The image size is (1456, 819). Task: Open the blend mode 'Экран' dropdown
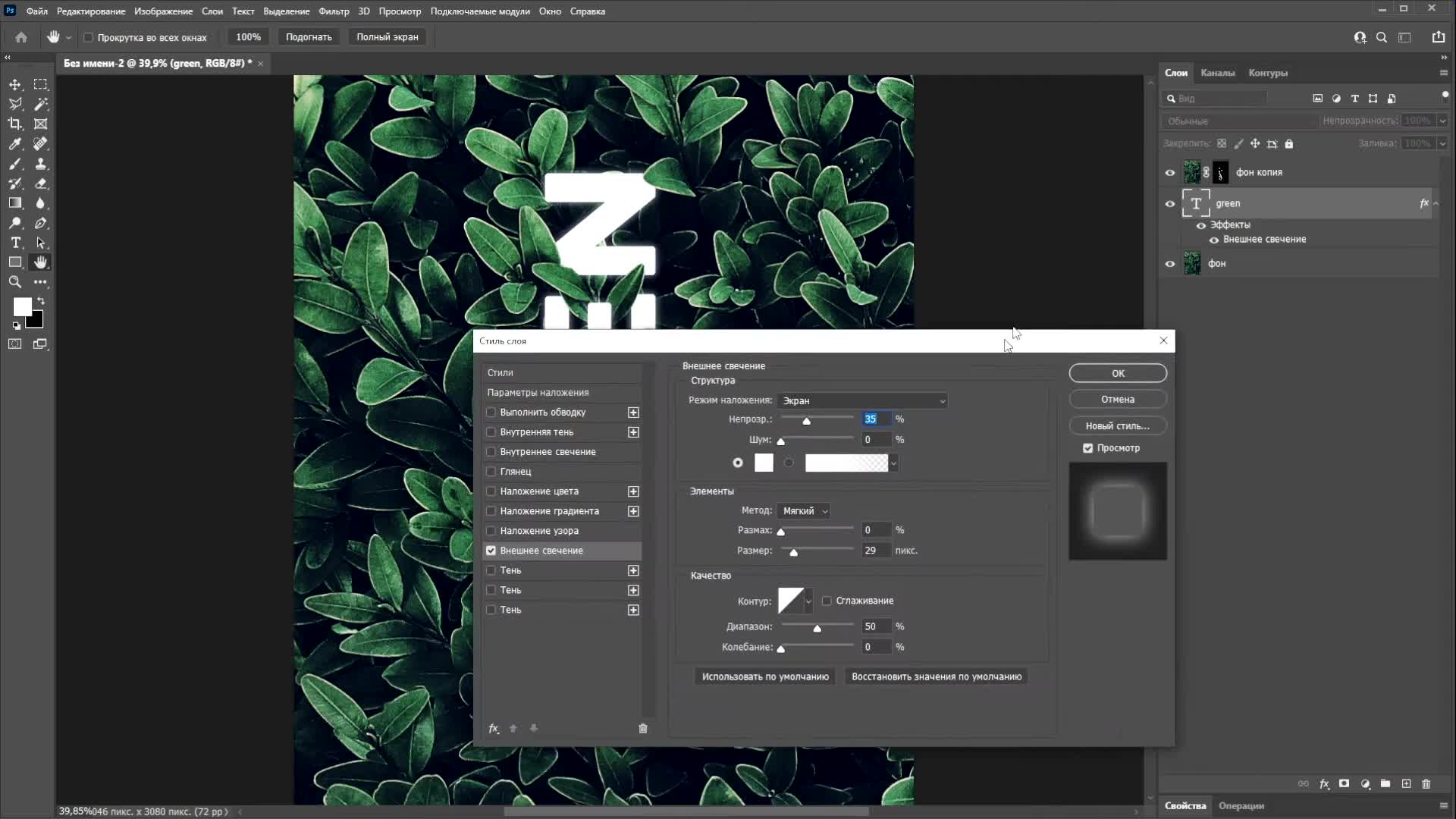[862, 400]
